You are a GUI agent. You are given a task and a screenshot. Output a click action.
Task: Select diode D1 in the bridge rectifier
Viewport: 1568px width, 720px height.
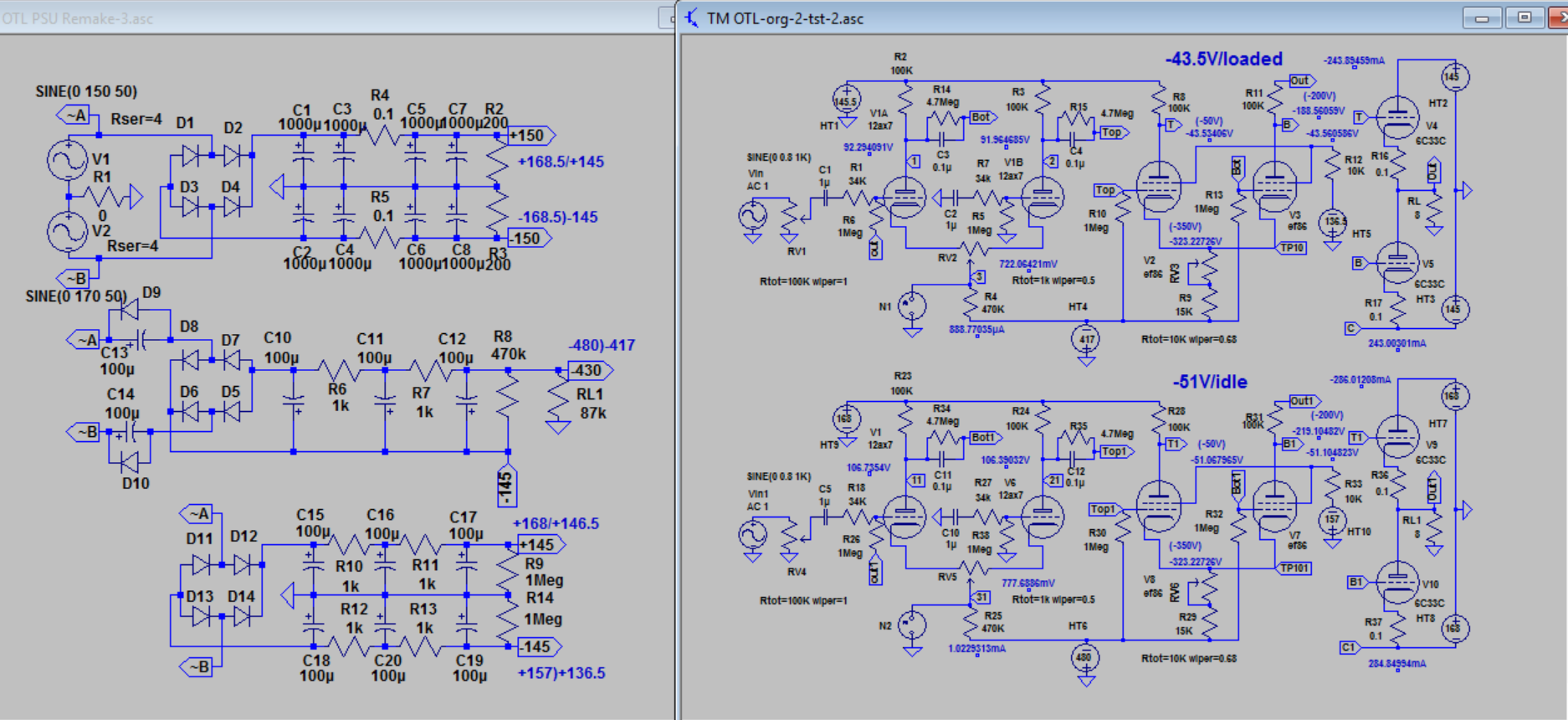[191, 155]
